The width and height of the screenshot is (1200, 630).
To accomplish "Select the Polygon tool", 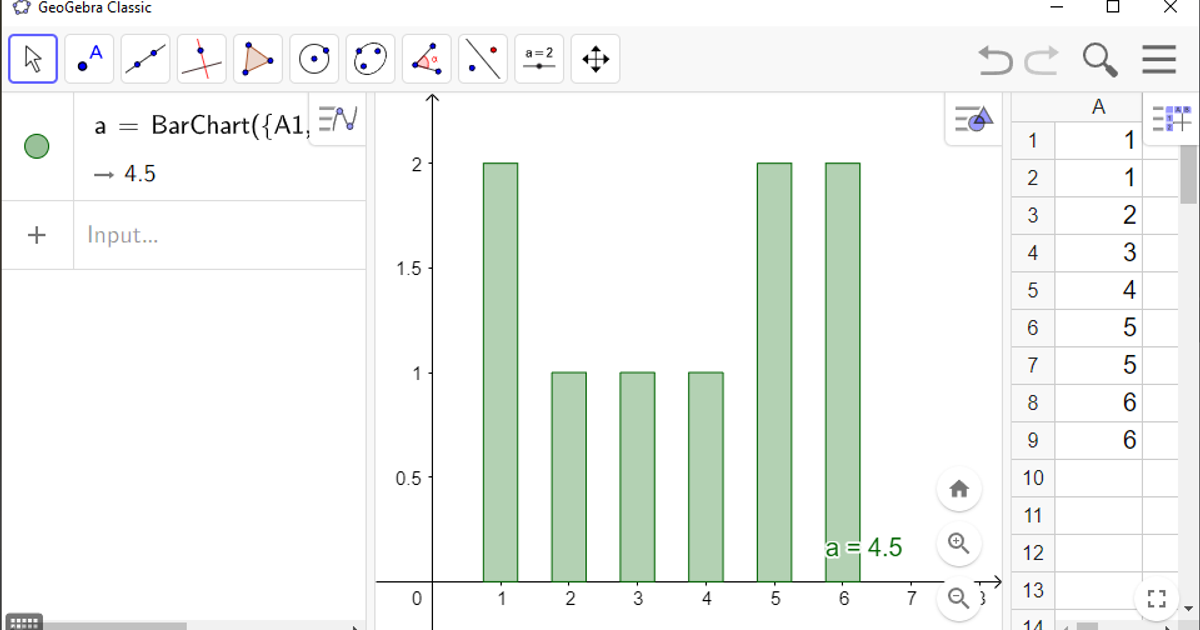I will 257,58.
